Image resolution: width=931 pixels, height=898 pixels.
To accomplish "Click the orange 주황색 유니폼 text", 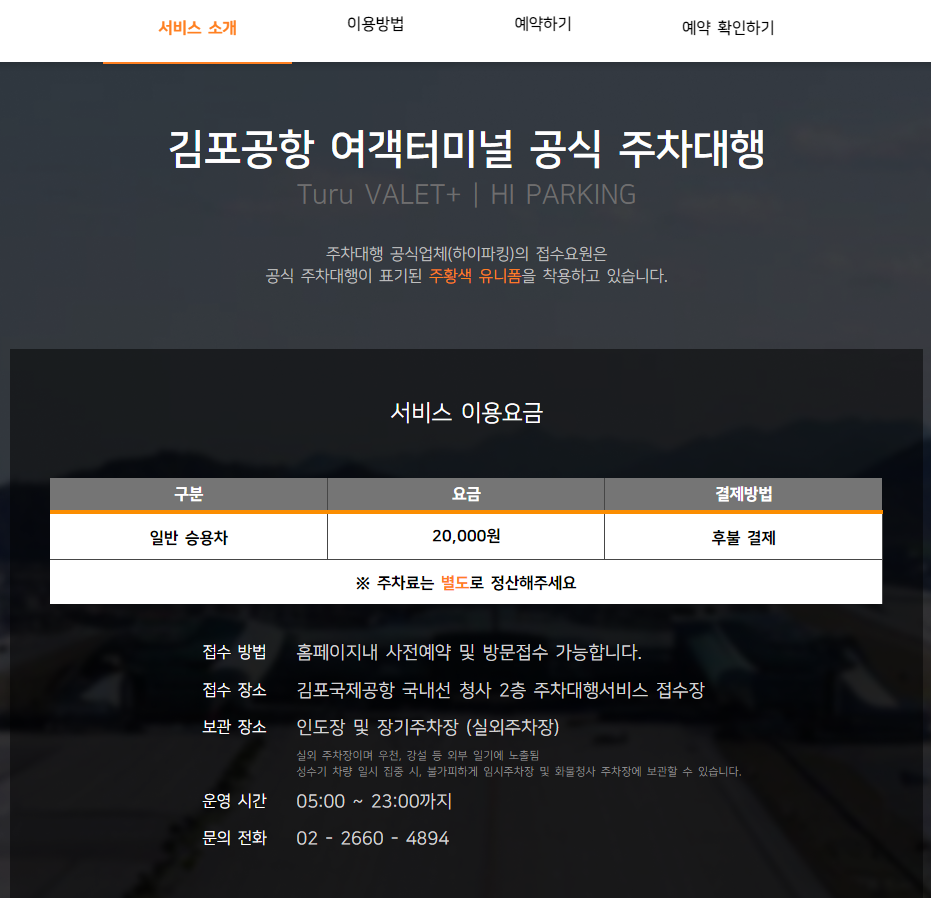I will pyautogui.click(x=475, y=276).
